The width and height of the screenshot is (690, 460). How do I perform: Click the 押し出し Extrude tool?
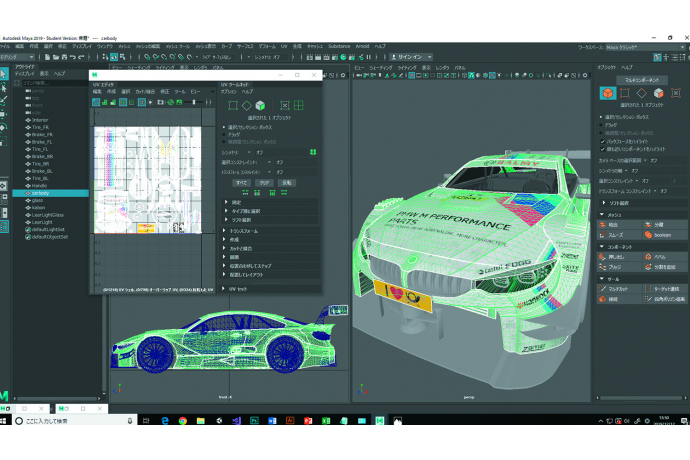point(620,257)
